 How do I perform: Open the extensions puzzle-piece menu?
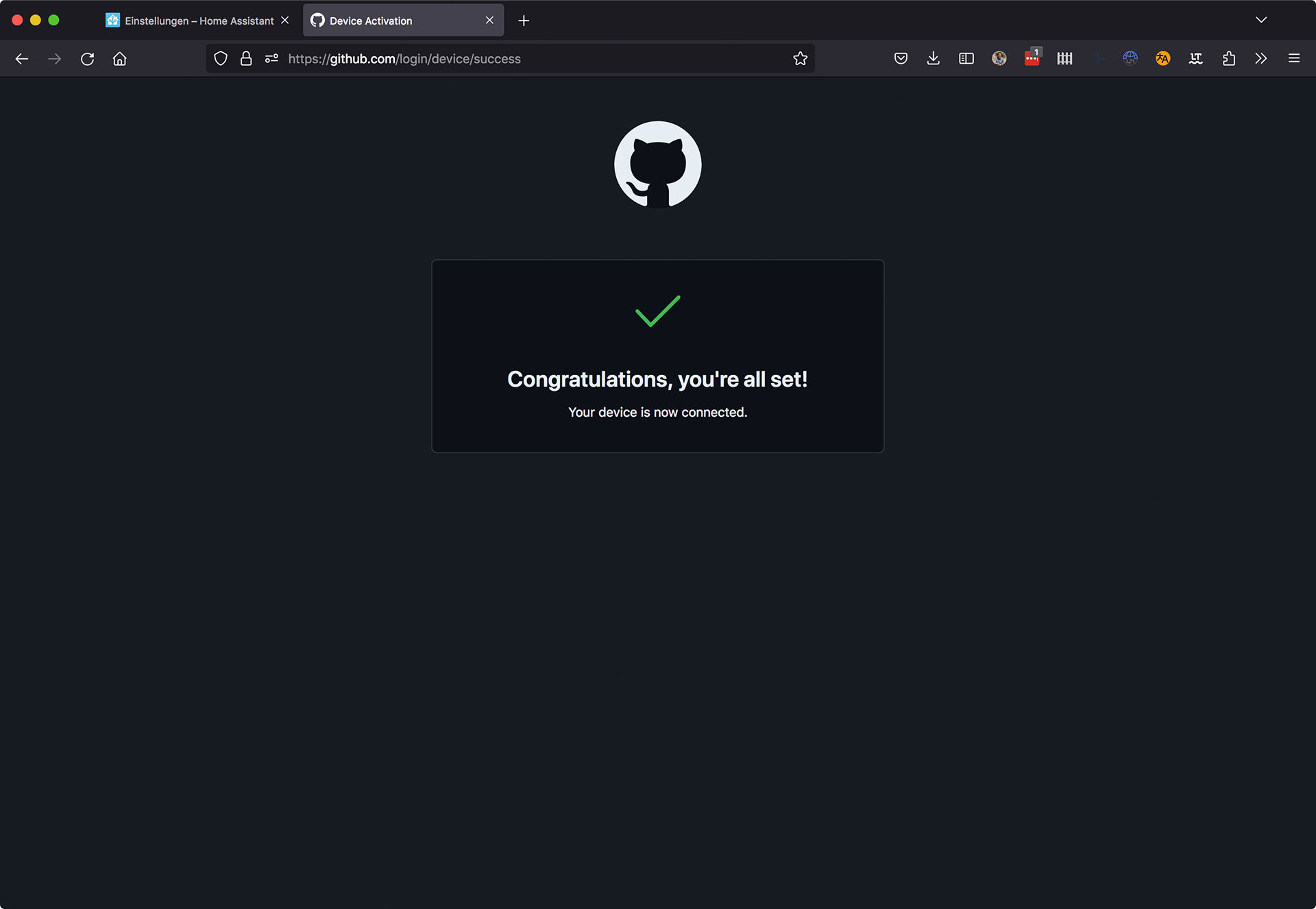1229,59
